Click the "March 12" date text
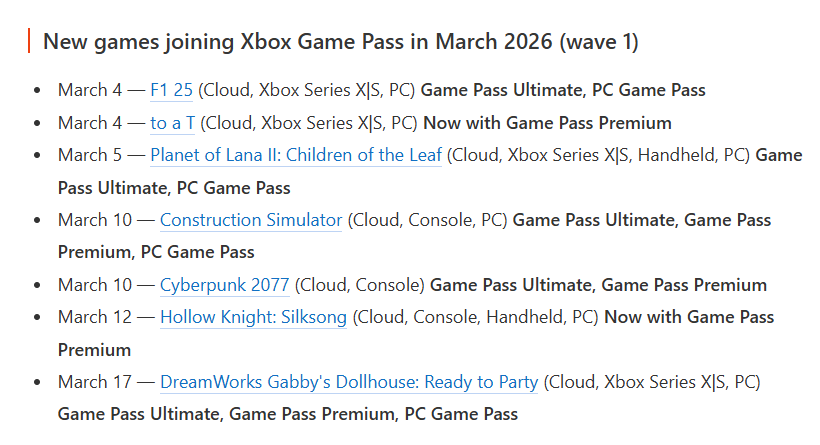This screenshot has width=820, height=445. point(93,317)
